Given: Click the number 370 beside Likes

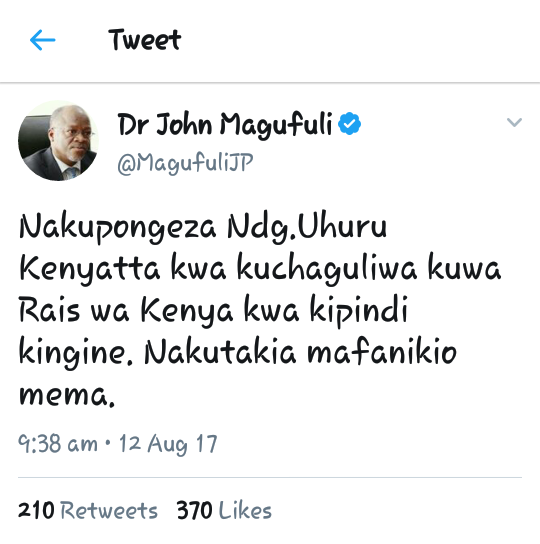Looking at the screenshot, I should click(194, 510).
